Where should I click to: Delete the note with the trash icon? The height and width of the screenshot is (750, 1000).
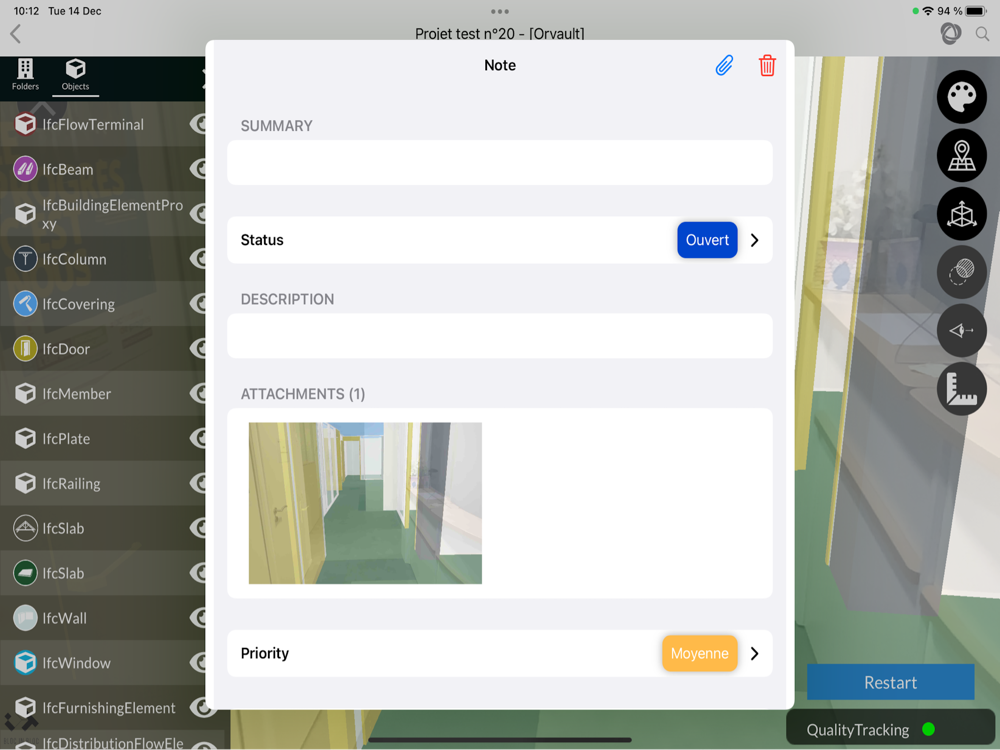[x=767, y=66]
